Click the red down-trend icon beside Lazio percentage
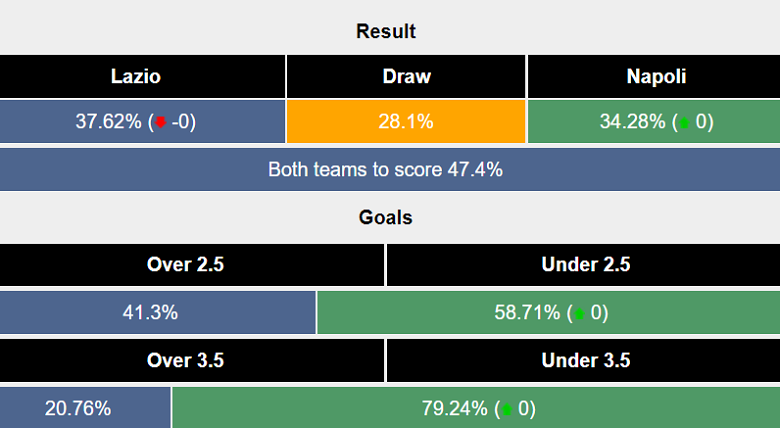780x428 pixels. (160, 123)
